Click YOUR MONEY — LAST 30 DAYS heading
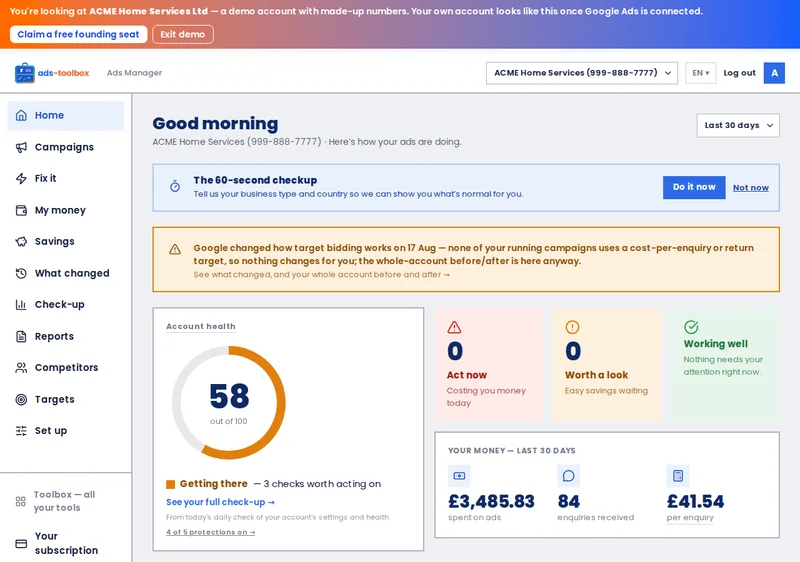This screenshot has width=800, height=562. click(x=512, y=451)
